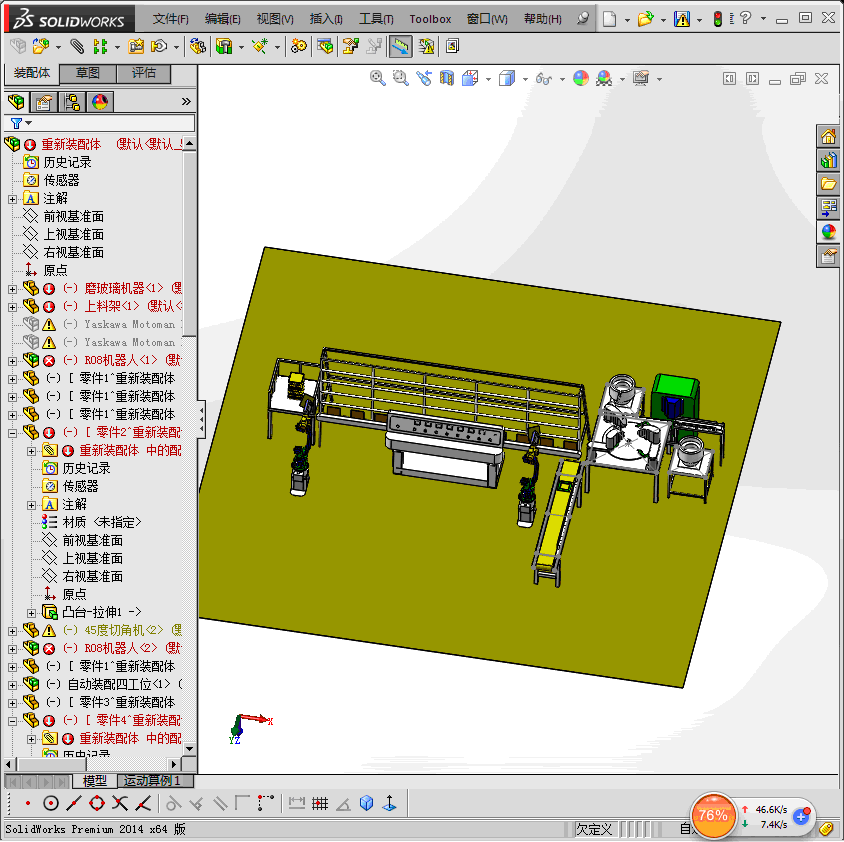
Task: Open the 编辑(E) menu
Action: 222,19
